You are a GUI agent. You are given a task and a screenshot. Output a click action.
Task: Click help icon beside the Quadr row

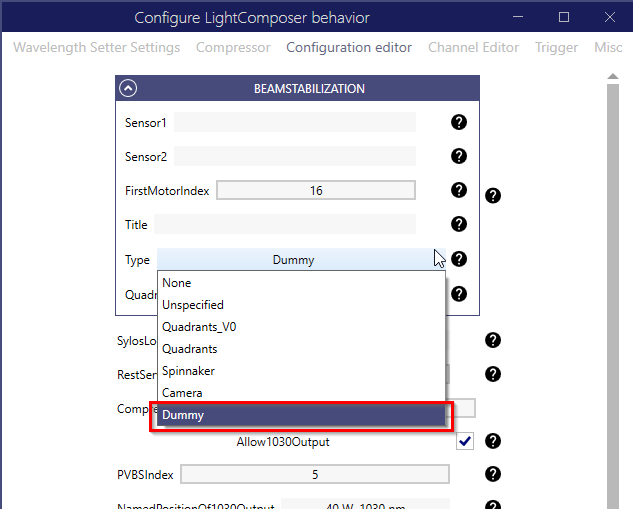pos(459,294)
